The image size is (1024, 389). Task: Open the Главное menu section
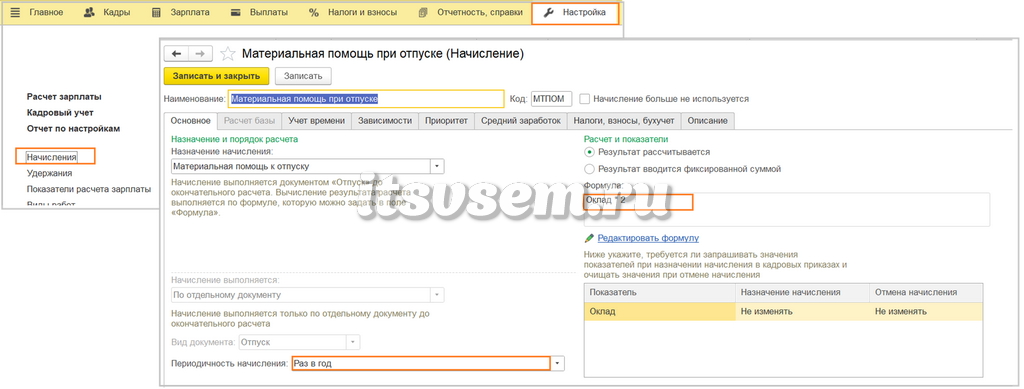(37, 12)
